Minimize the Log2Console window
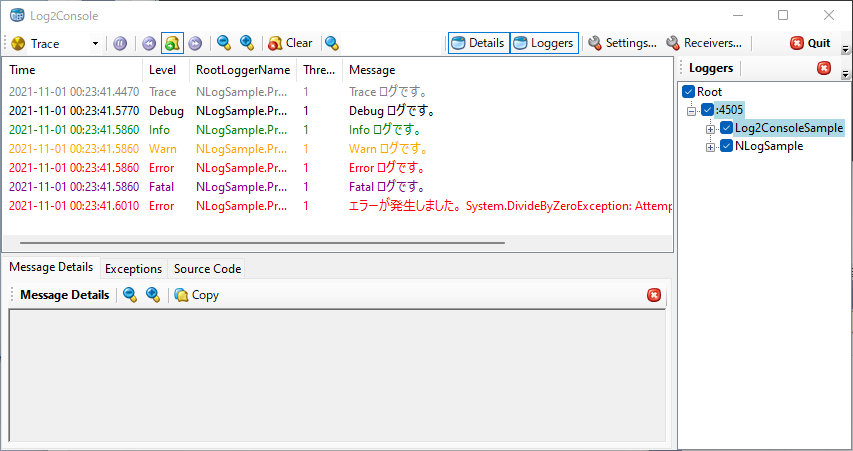The width and height of the screenshot is (853, 451). click(x=738, y=15)
